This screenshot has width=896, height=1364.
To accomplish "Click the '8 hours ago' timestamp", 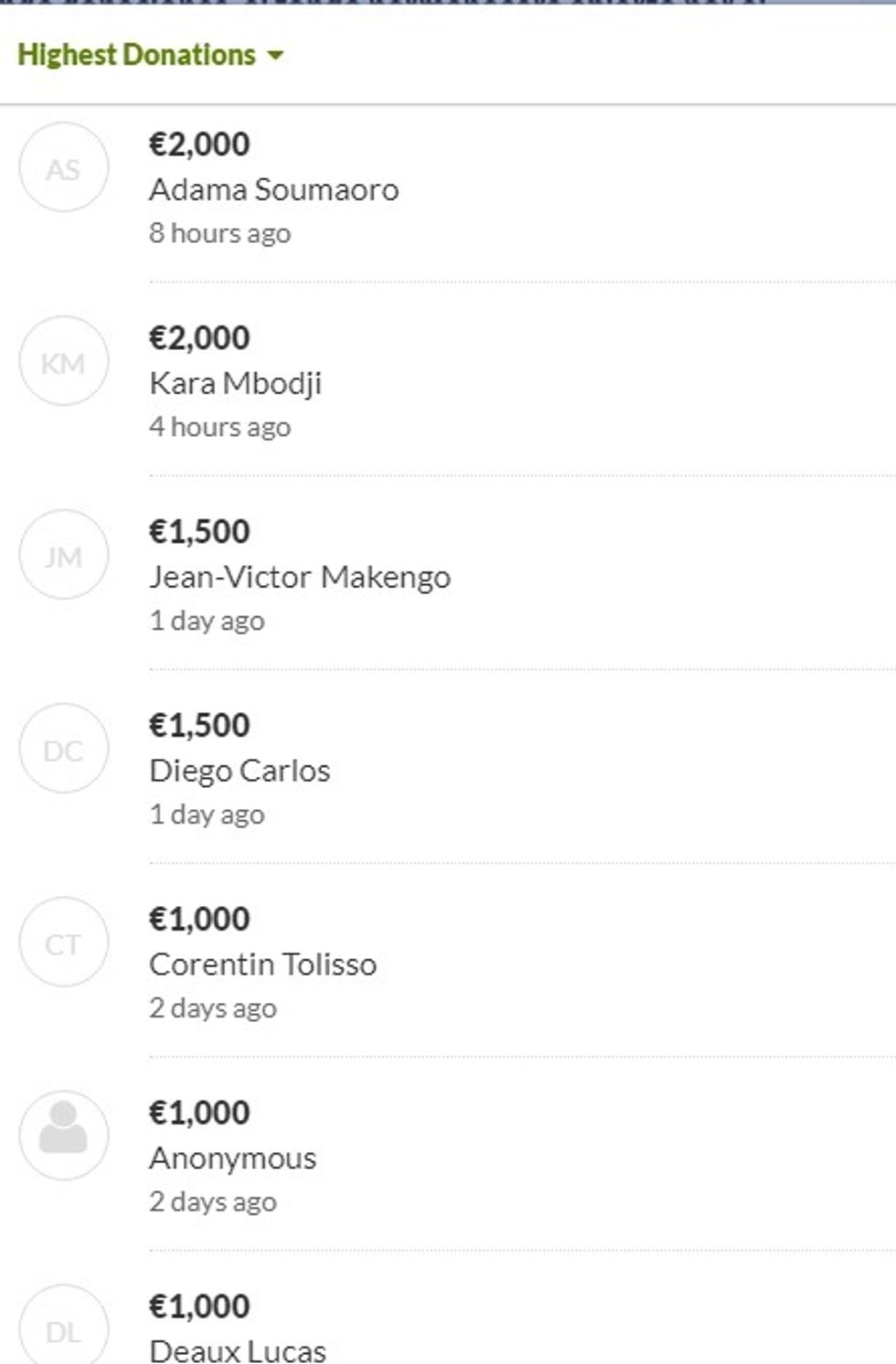I will (x=219, y=233).
